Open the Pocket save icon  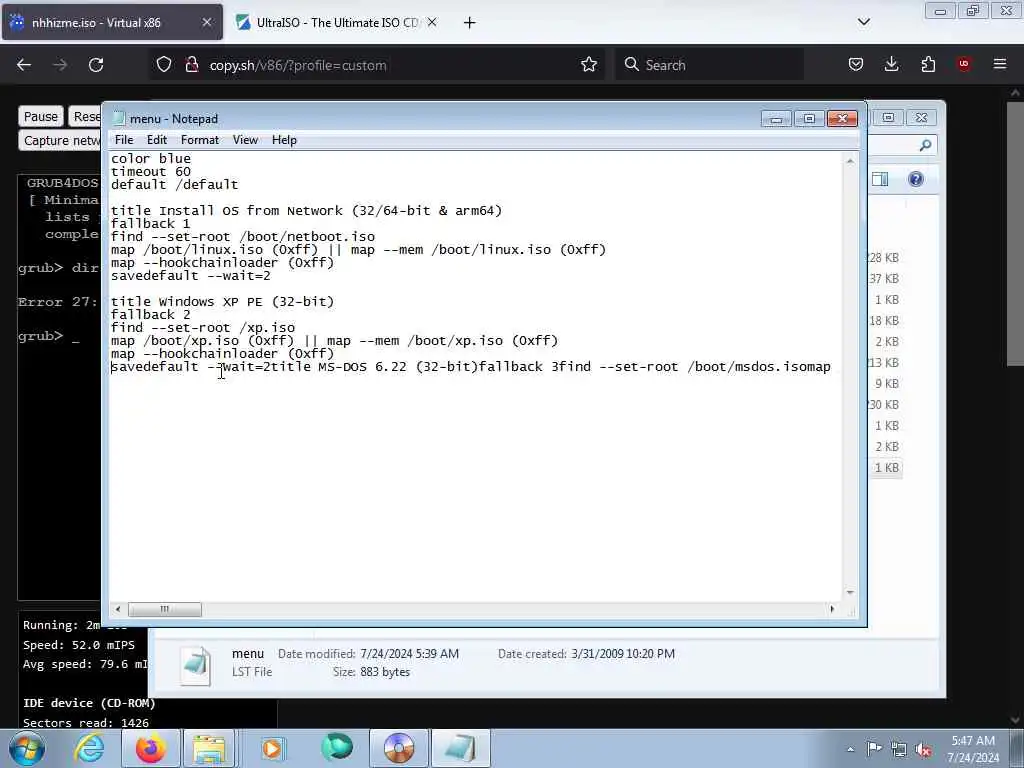tap(856, 64)
